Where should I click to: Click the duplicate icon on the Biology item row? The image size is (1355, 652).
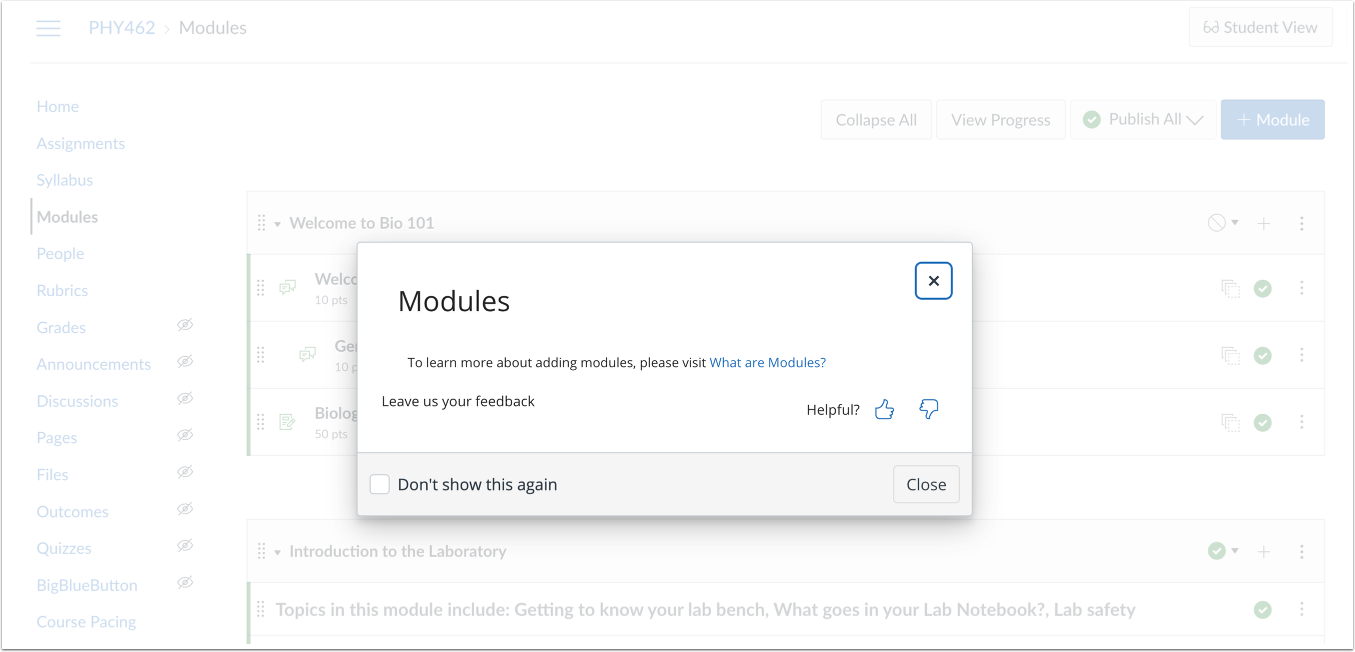[x=1230, y=421]
